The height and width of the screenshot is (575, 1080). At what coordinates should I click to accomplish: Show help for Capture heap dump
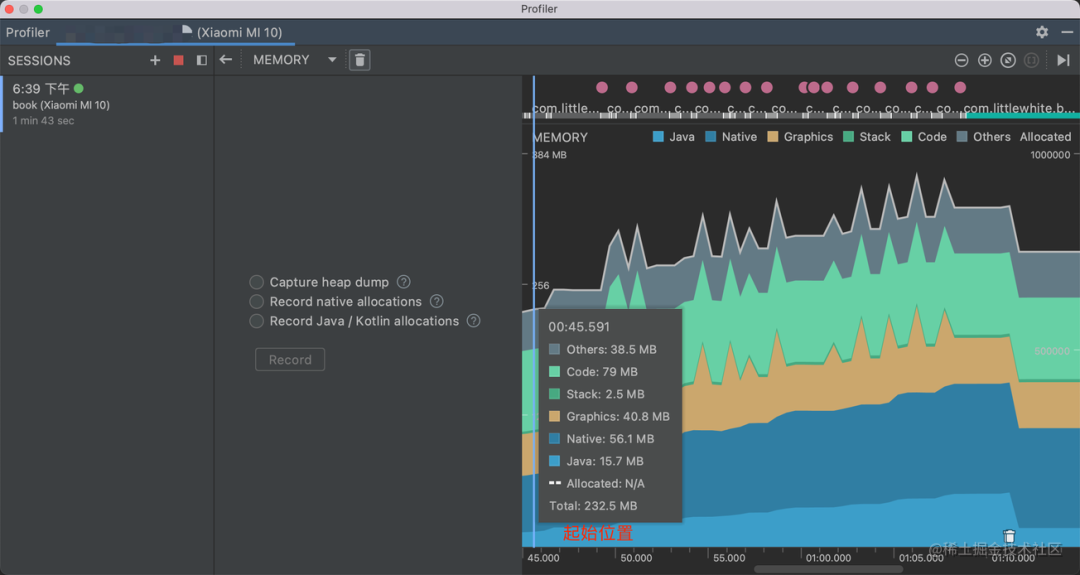[x=404, y=282]
